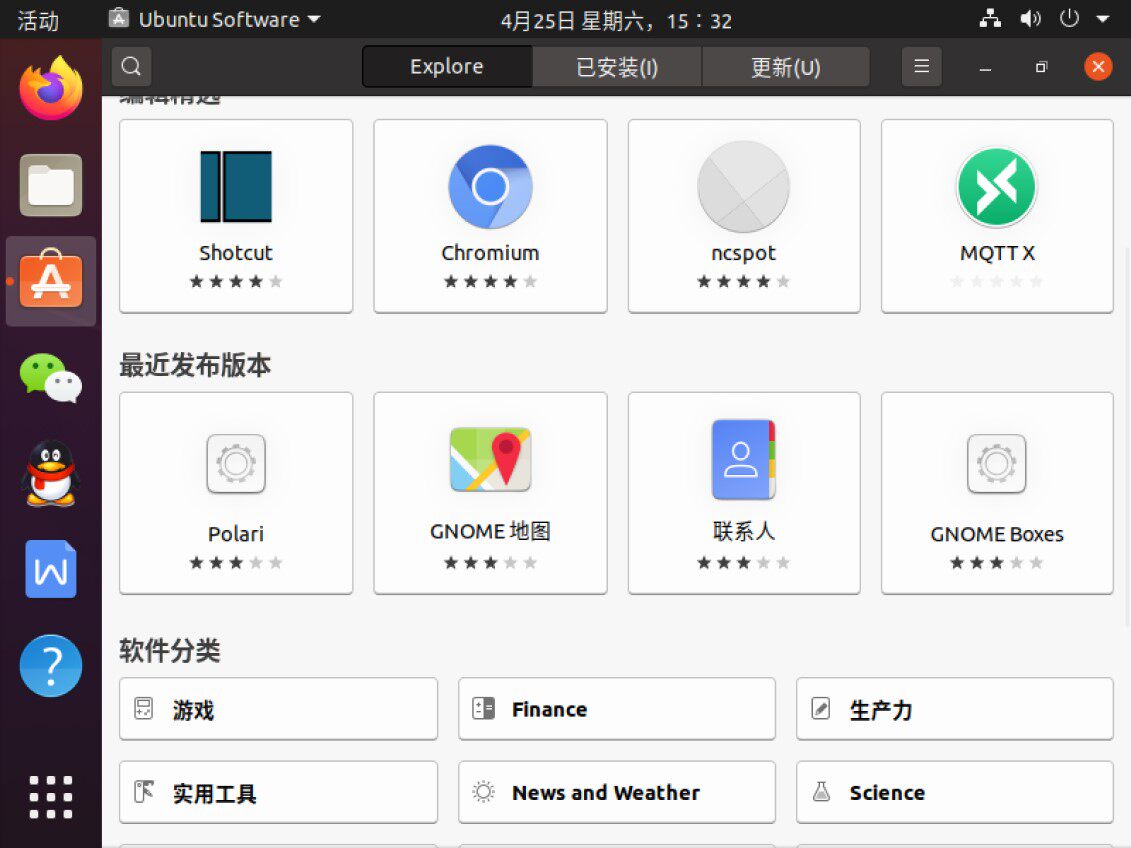Viewport: 1131px width, 848px height.
Task: Click the Chromium star rating
Action: point(490,282)
